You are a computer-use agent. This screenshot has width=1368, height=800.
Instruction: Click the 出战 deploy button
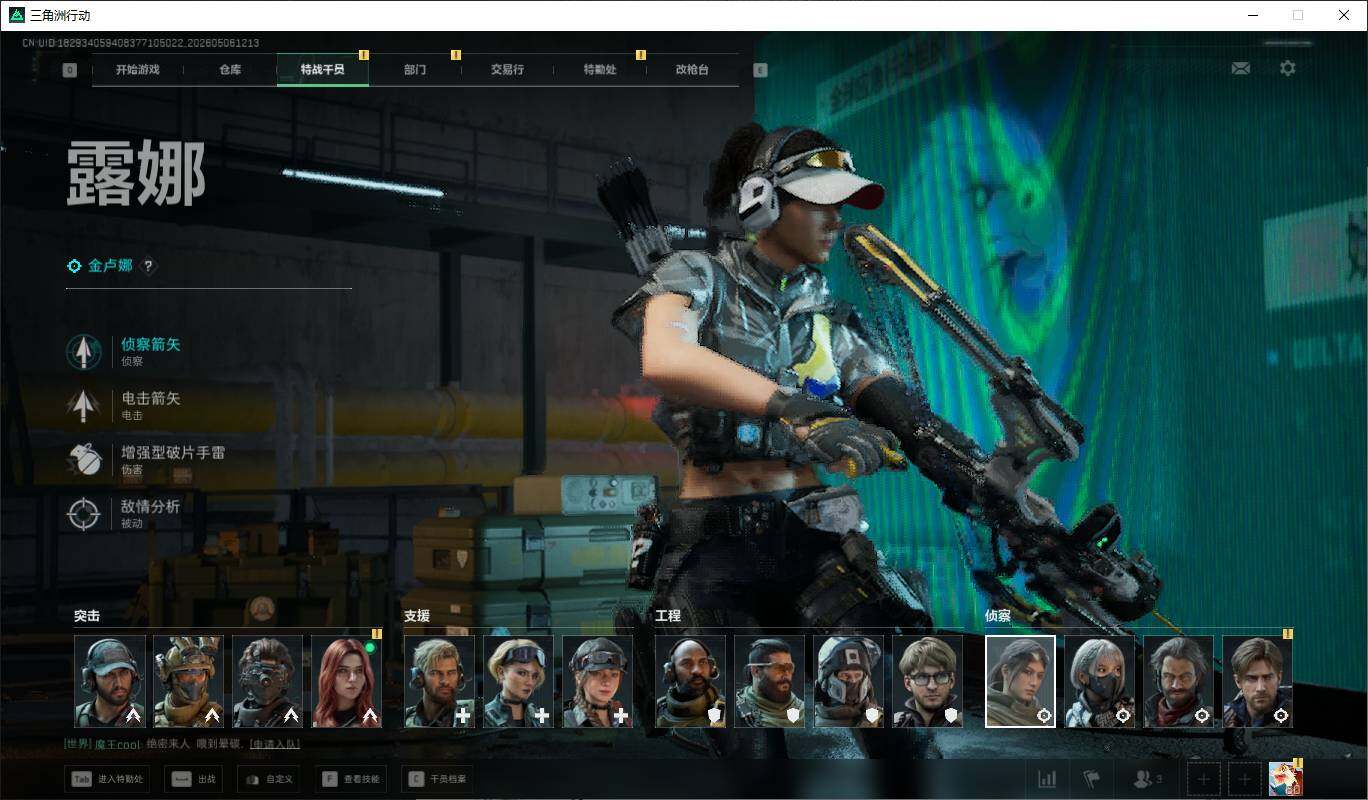point(193,779)
